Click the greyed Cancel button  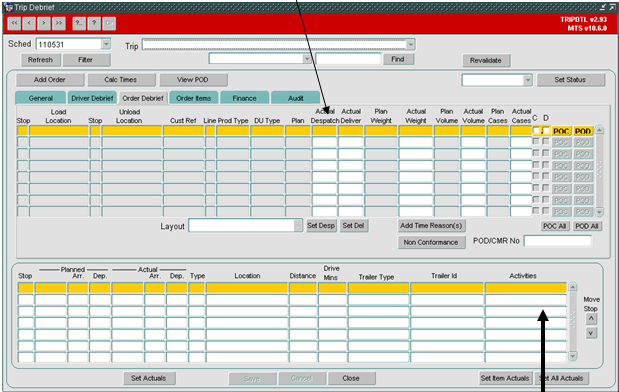pyautogui.click(x=301, y=378)
